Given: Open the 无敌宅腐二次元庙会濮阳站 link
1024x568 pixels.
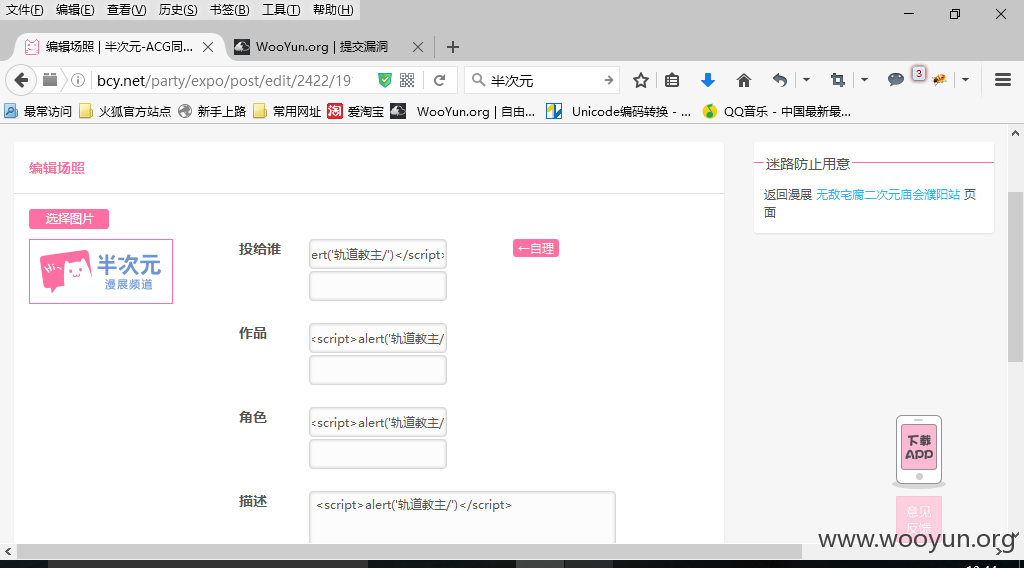Looking at the screenshot, I should pos(888,195).
